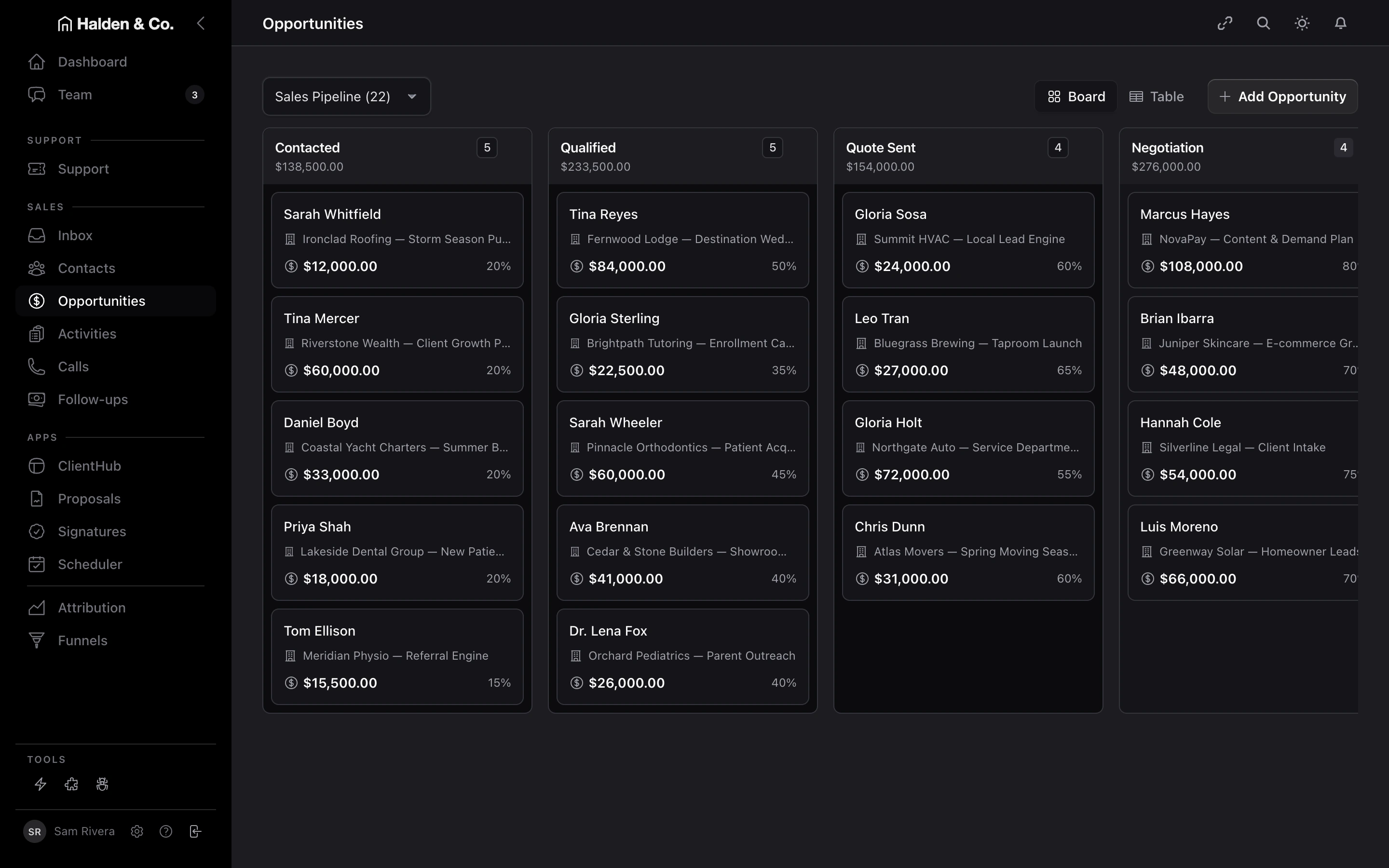Open Chris Dunn opportunity card
This screenshot has width=1389, height=868.
coord(968,553)
